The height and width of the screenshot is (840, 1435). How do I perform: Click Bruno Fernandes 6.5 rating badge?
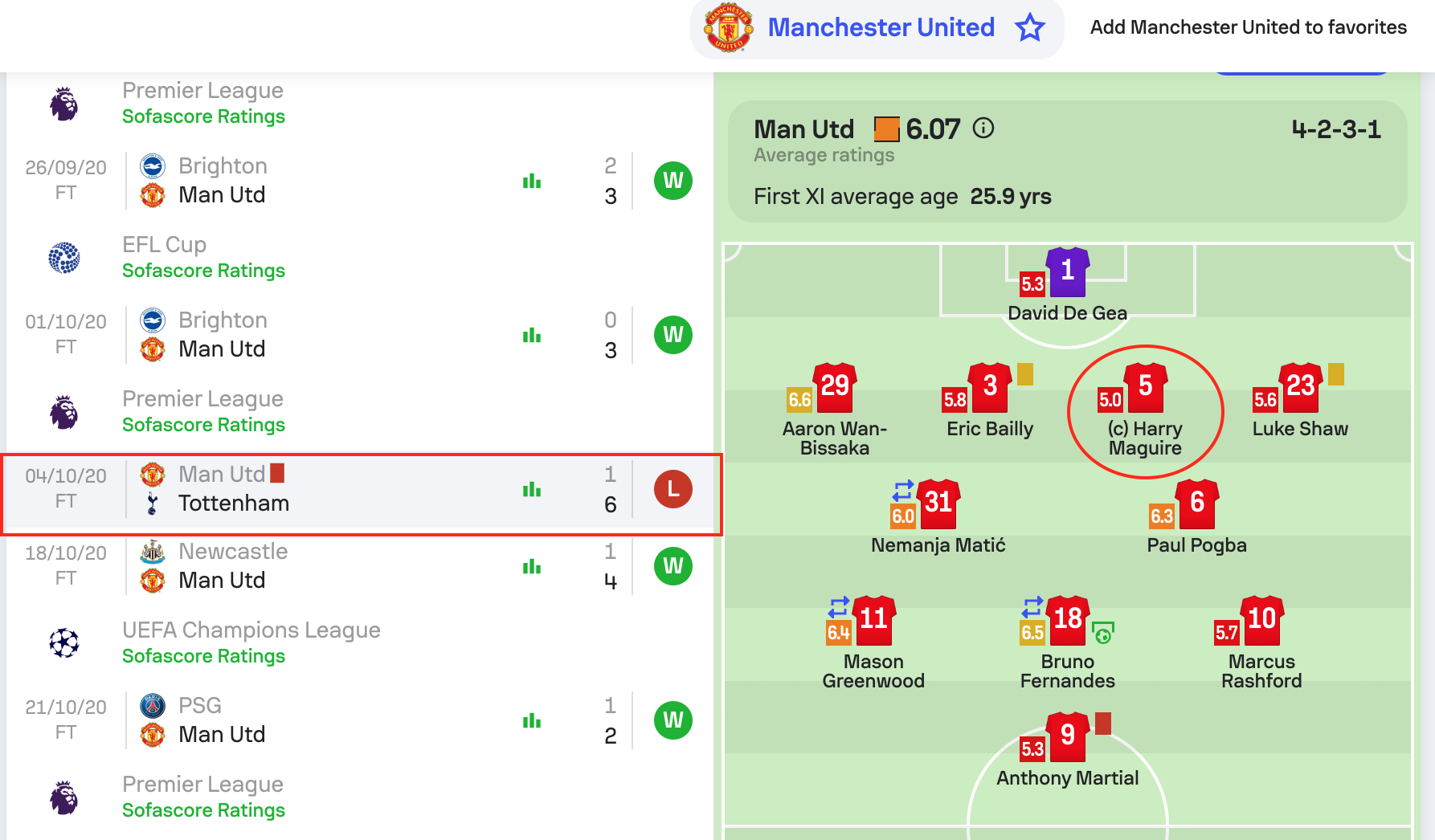[x=1032, y=633]
